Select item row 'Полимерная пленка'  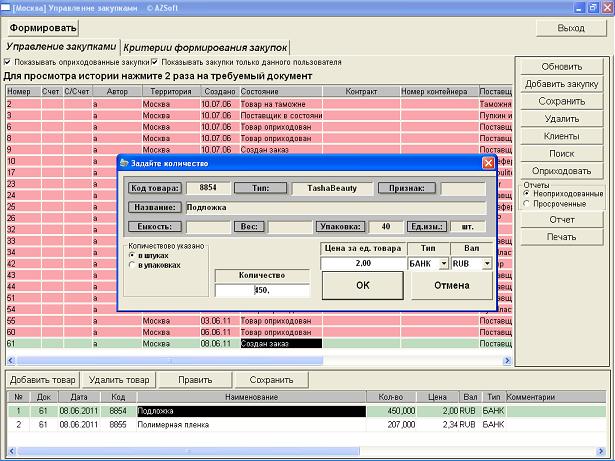[306, 425]
